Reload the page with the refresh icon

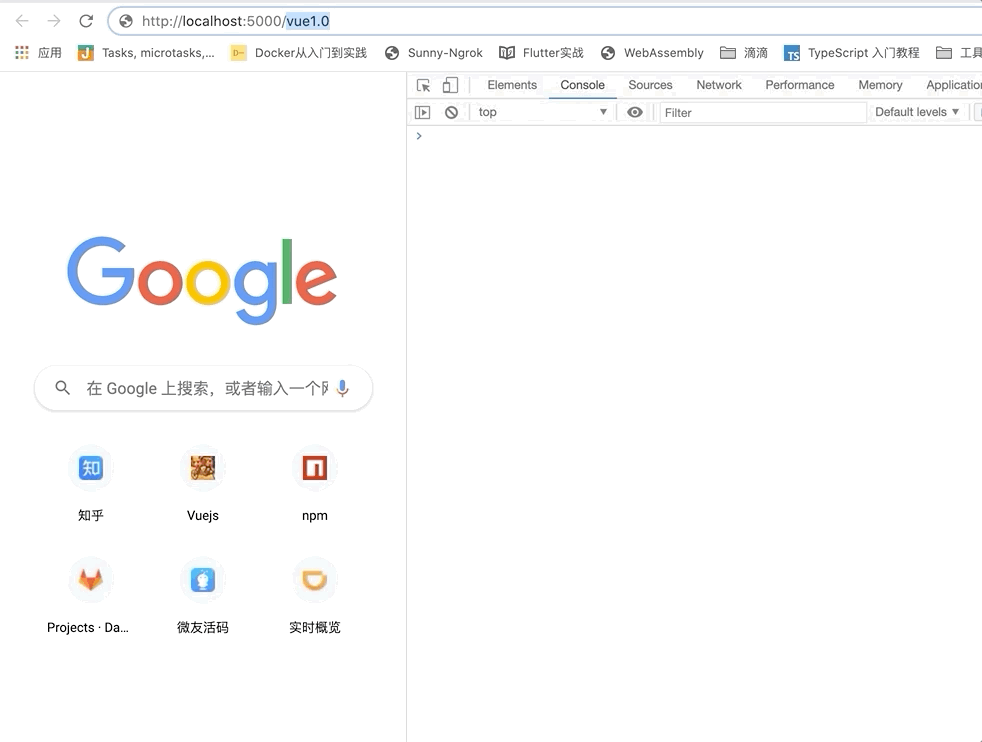pyautogui.click(x=86, y=21)
